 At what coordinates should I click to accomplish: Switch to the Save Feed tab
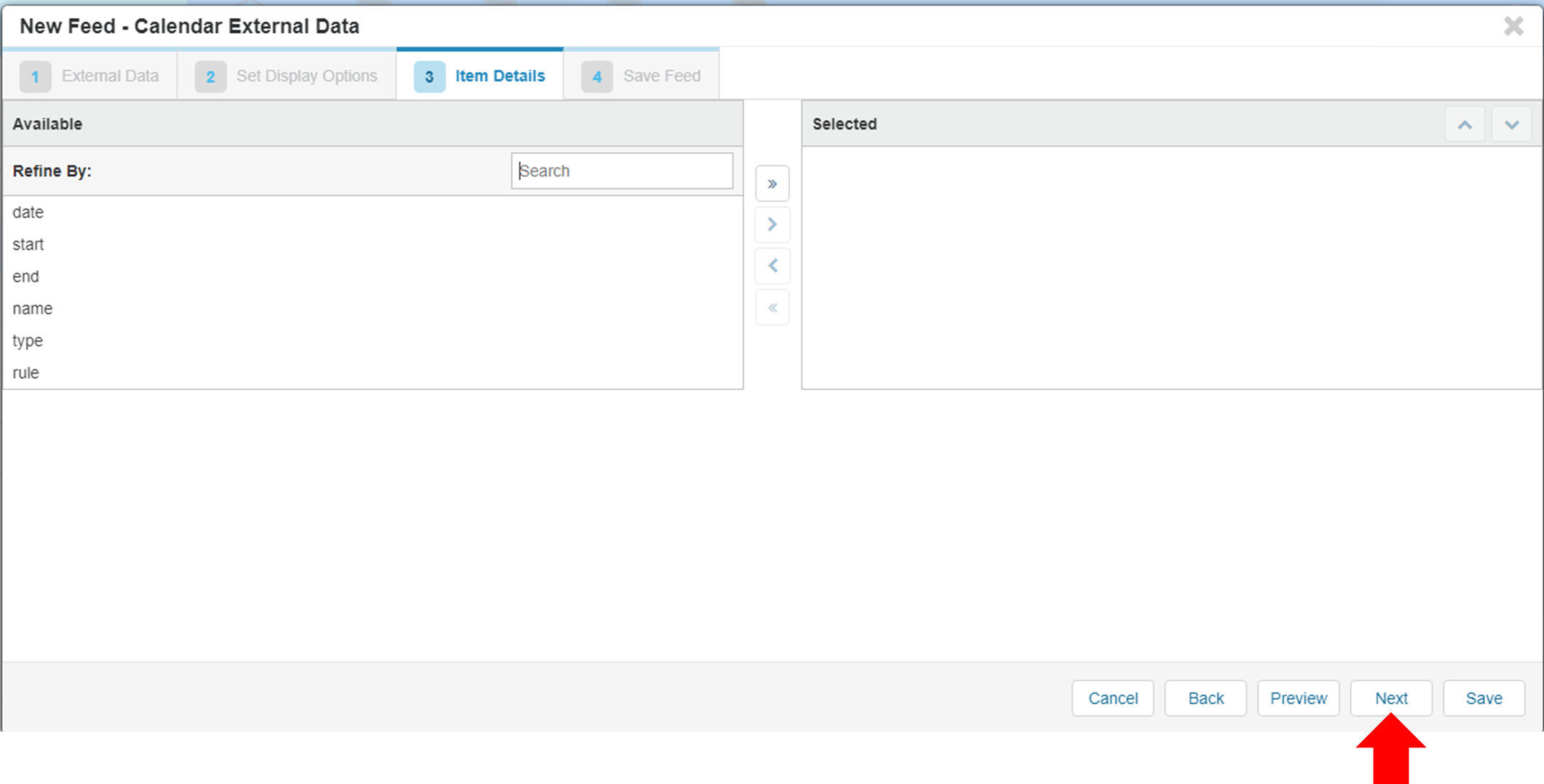coord(661,76)
